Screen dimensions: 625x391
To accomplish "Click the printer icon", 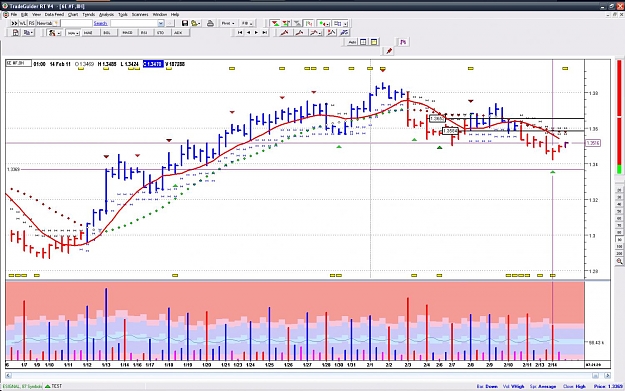I will point(210,23).
